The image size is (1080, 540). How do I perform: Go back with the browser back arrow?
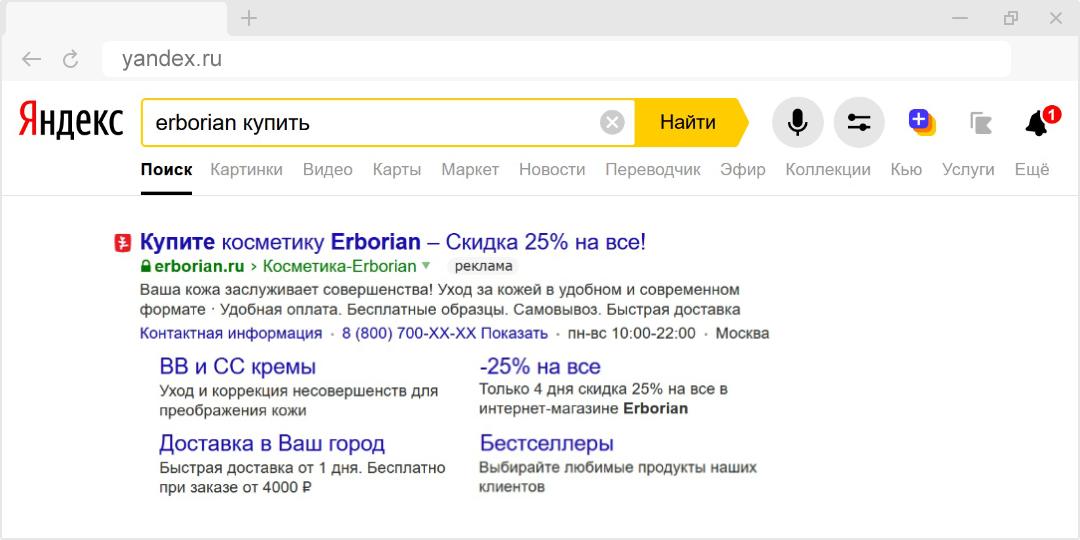coord(31,59)
